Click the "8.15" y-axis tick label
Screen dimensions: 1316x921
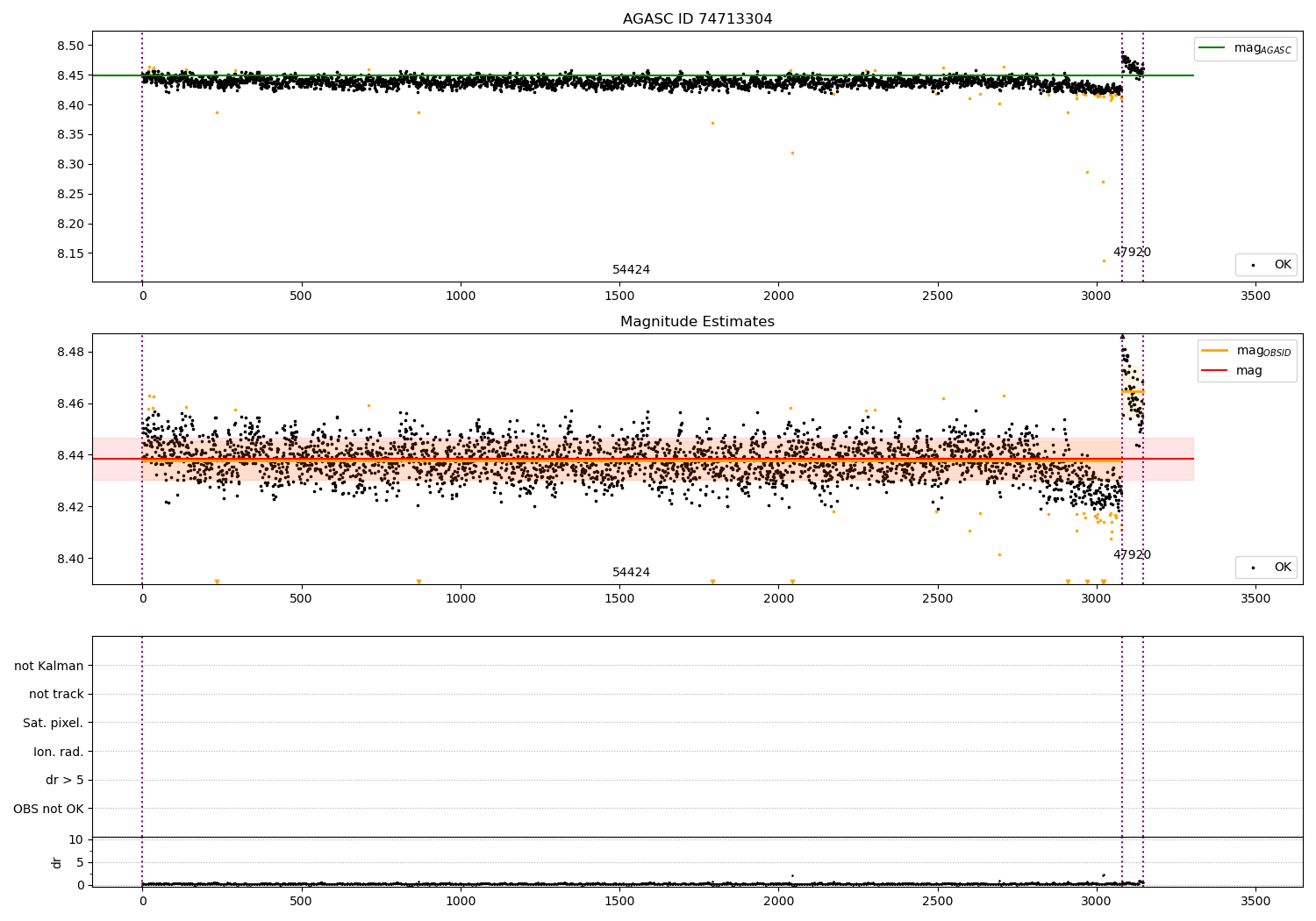click(x=70, y=253)
